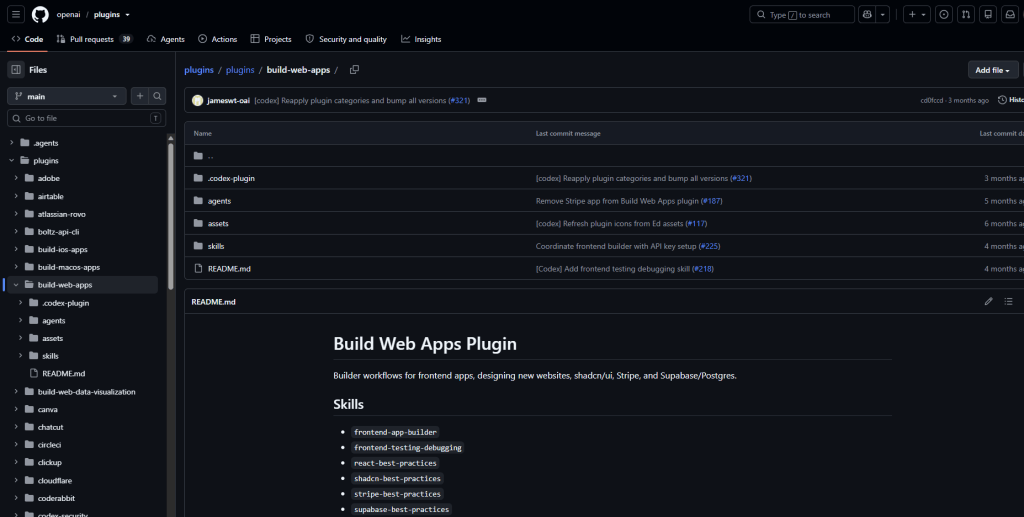The width and height of the screenshot is (1024, 517).
Task: Expand the skills subfolder chevron in tree
Action: pyautogui.click(x=21, y=356)
